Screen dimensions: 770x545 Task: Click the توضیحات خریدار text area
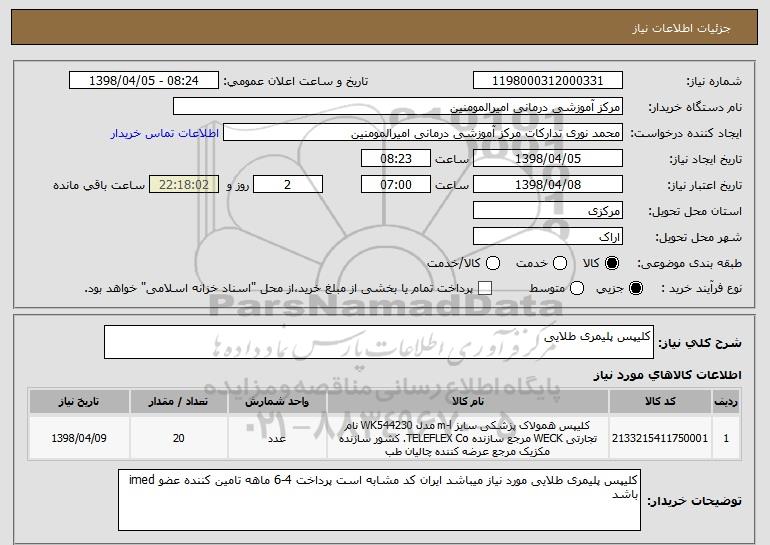pyautogui.click(x=379, y=500)
